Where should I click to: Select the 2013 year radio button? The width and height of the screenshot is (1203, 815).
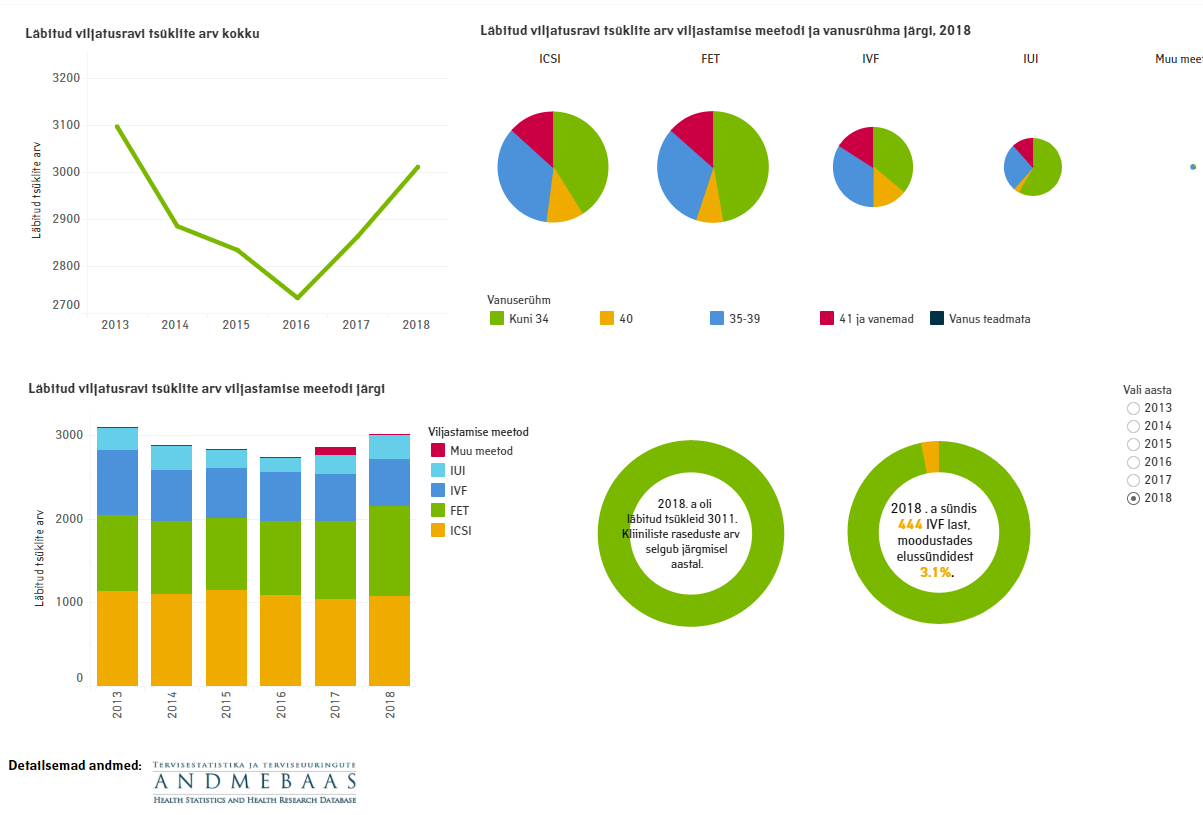pos(1133,408)
